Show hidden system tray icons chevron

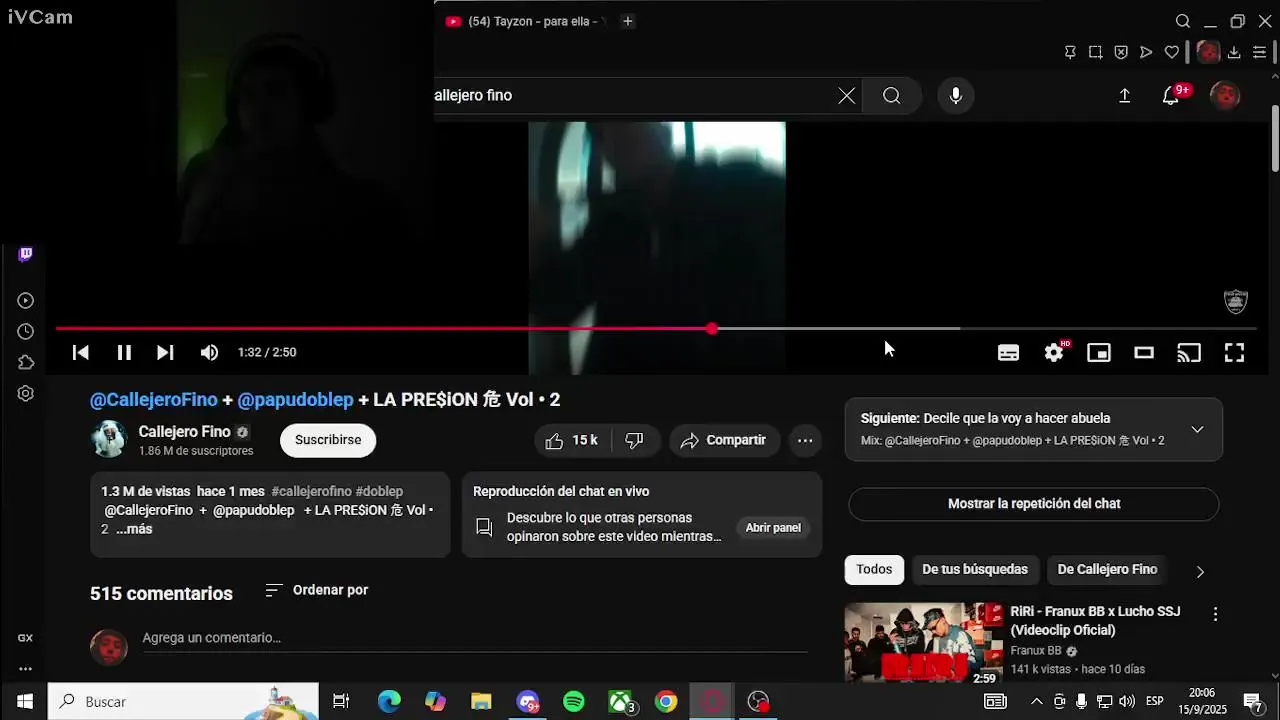[x=1037, y=702]
